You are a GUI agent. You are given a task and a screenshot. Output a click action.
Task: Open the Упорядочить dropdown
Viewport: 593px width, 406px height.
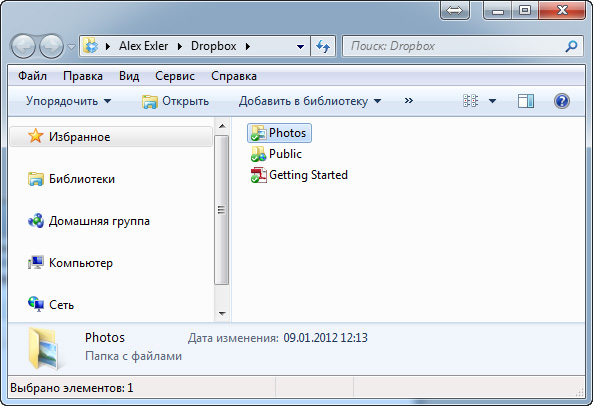pyautogui.click(x=68, y=101)
